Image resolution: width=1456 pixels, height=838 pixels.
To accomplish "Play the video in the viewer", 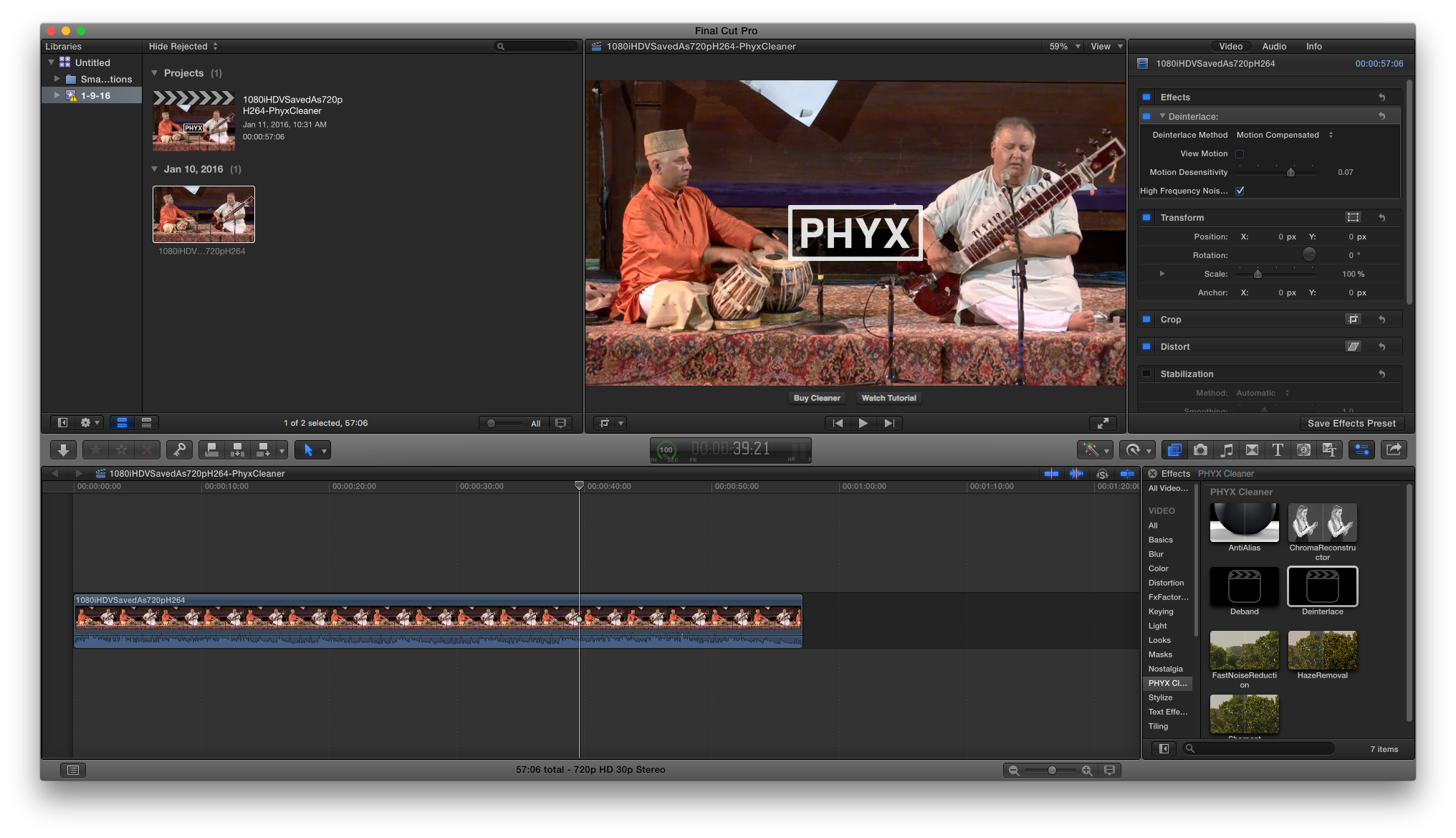I will point(863,423).
